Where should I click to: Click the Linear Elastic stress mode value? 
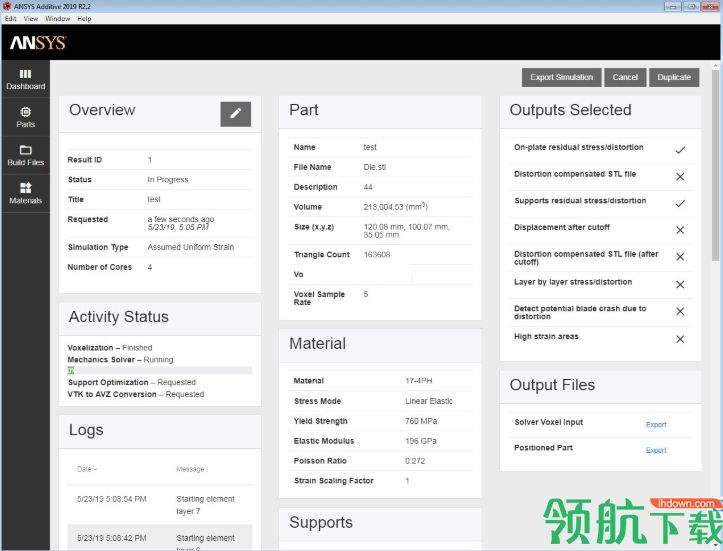(x=428, y=401)
